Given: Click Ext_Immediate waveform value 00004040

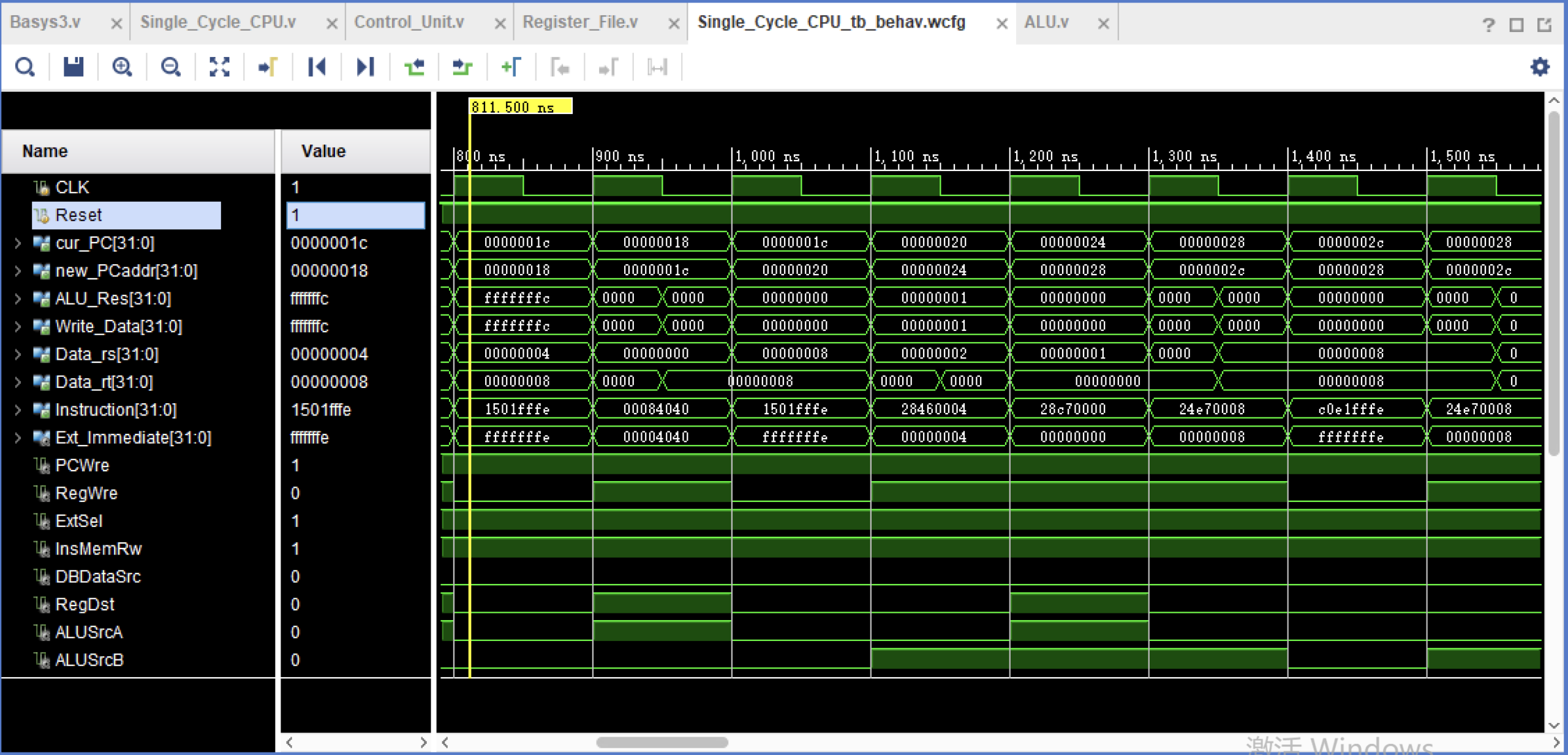Looking at the screenshot, I should tap(655, 437).
